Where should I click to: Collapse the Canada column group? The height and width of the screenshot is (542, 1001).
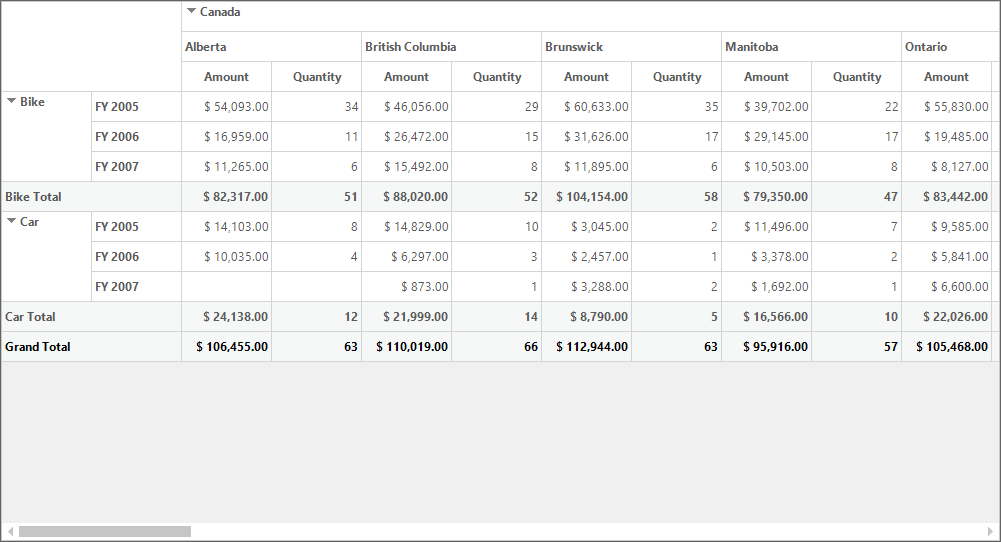191,11
